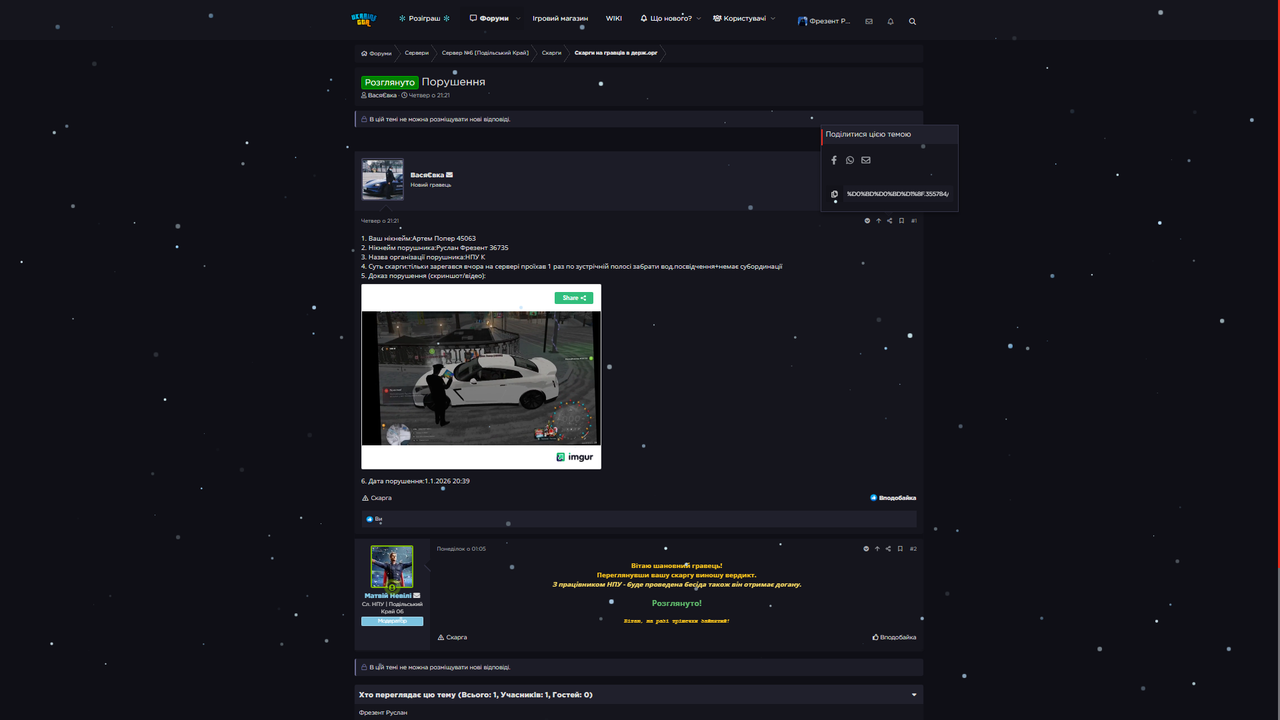1280x720 pixels.
Task: Go to Скарги breadcrumb
Action: point(552,53)
